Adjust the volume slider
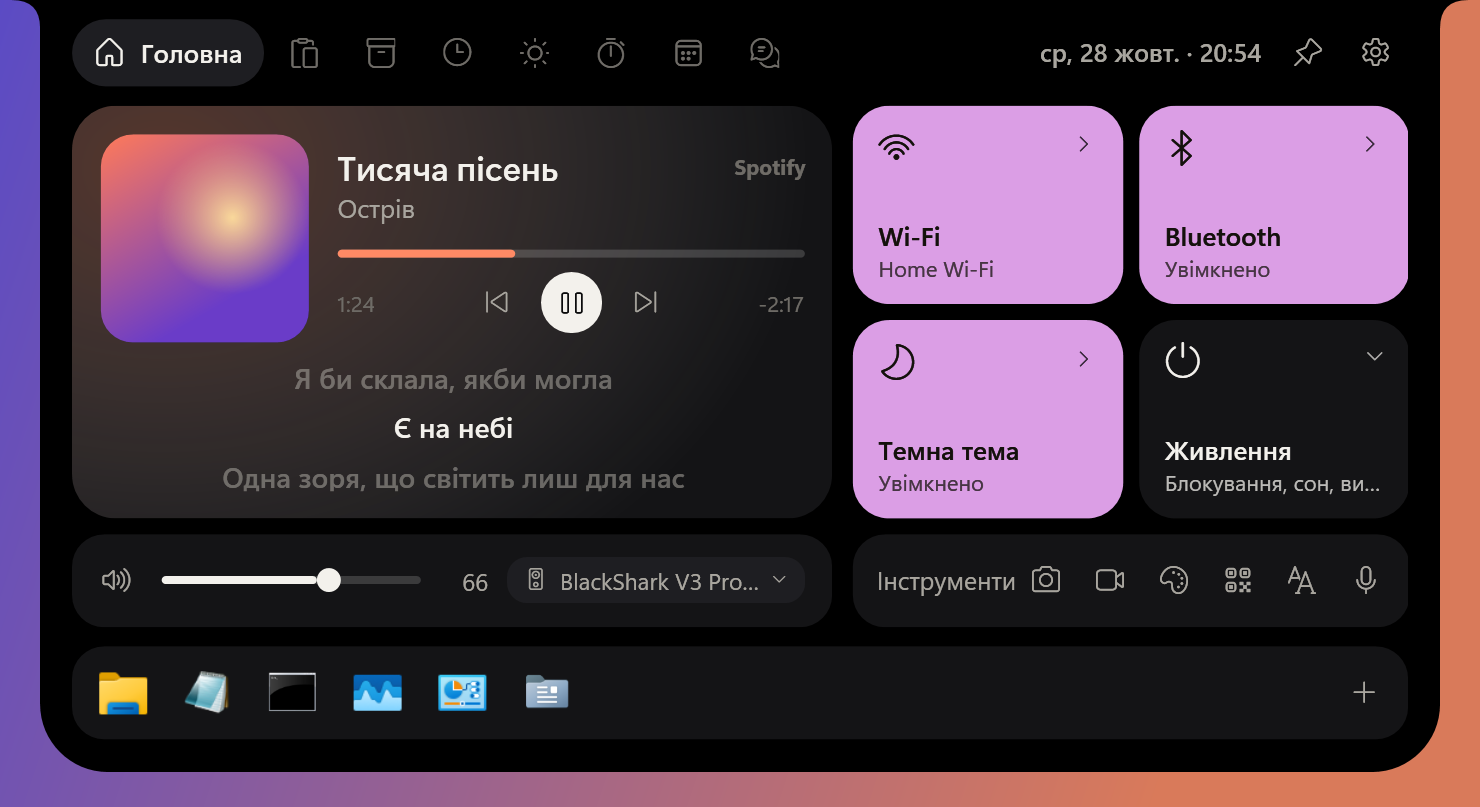Screen dimensions: 1480x807 pyautogui.click(x=291, y=580)
